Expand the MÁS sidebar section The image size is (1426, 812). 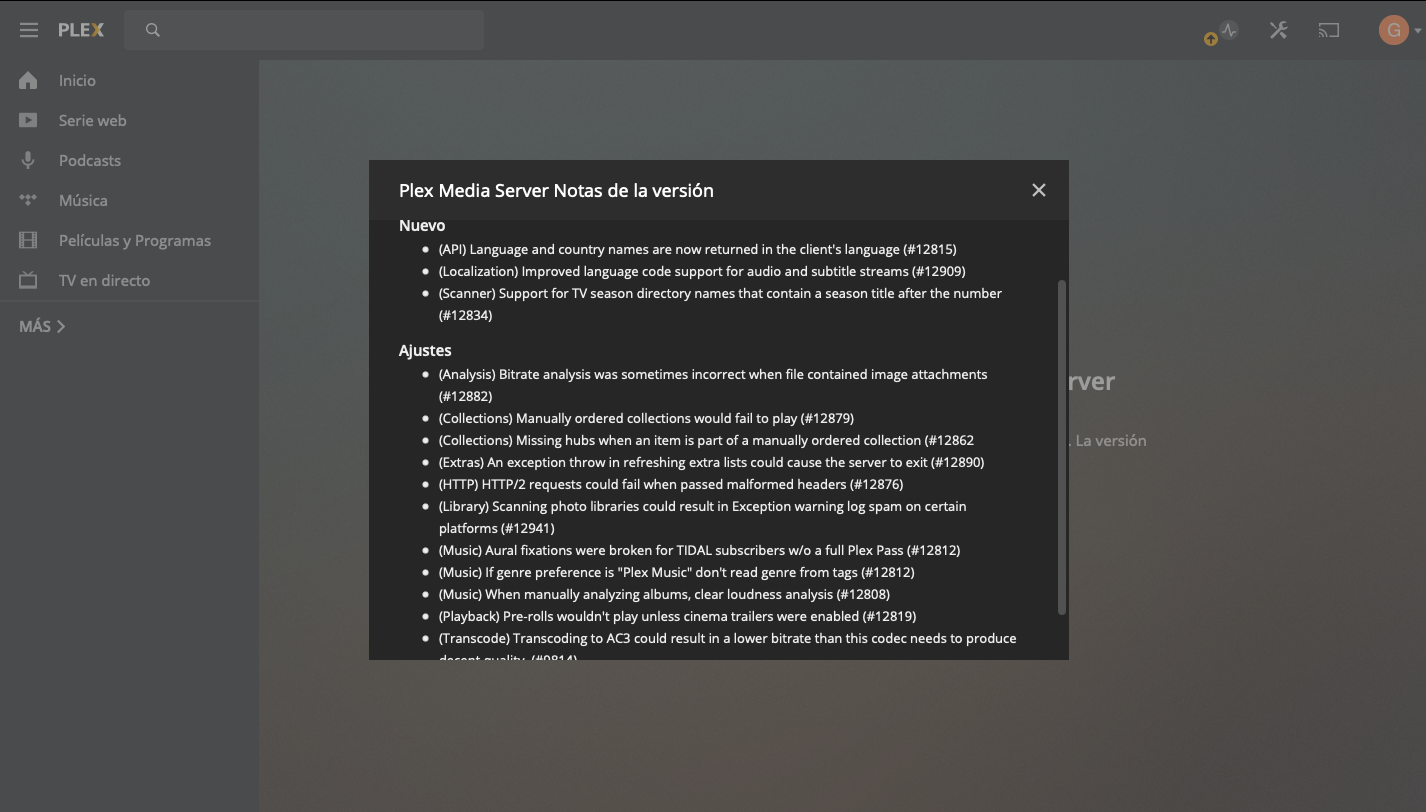click(x=42, y=326)
